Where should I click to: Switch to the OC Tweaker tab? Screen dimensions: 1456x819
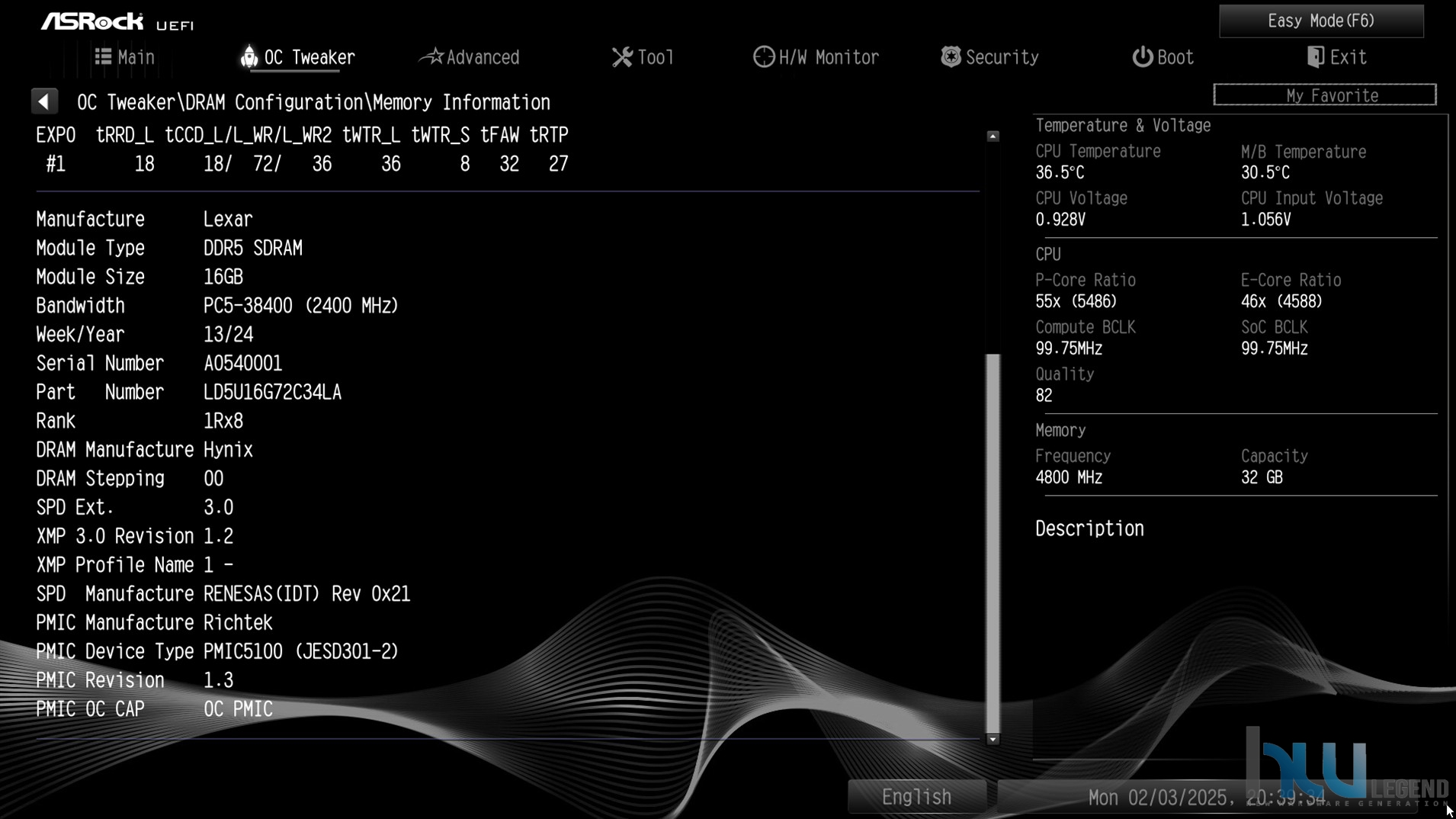coord(298,57)
